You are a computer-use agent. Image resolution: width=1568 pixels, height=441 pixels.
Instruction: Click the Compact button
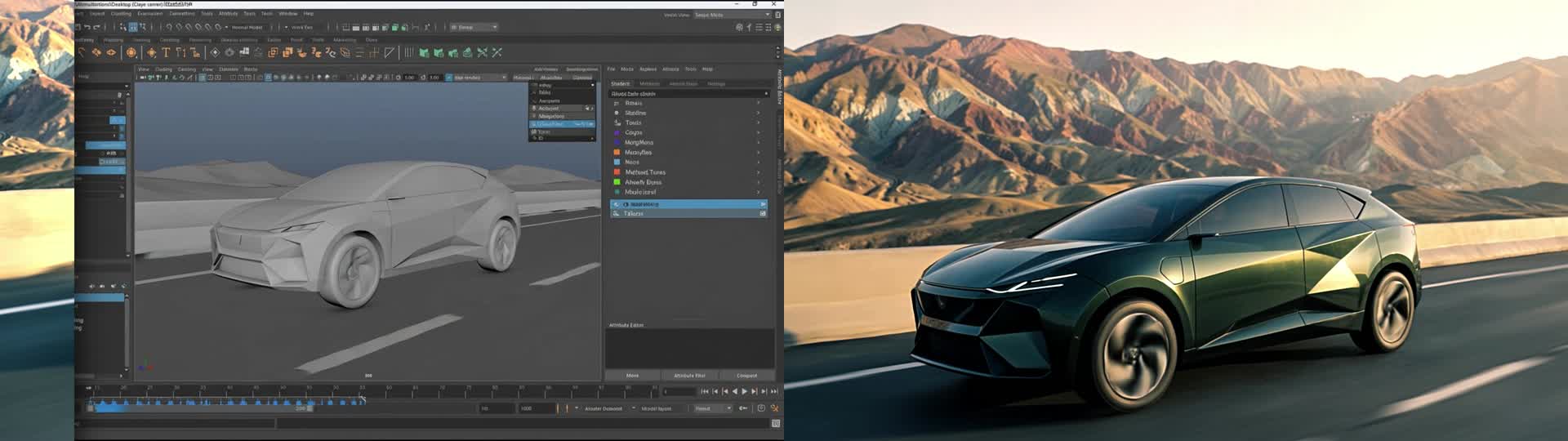point(746,376)
